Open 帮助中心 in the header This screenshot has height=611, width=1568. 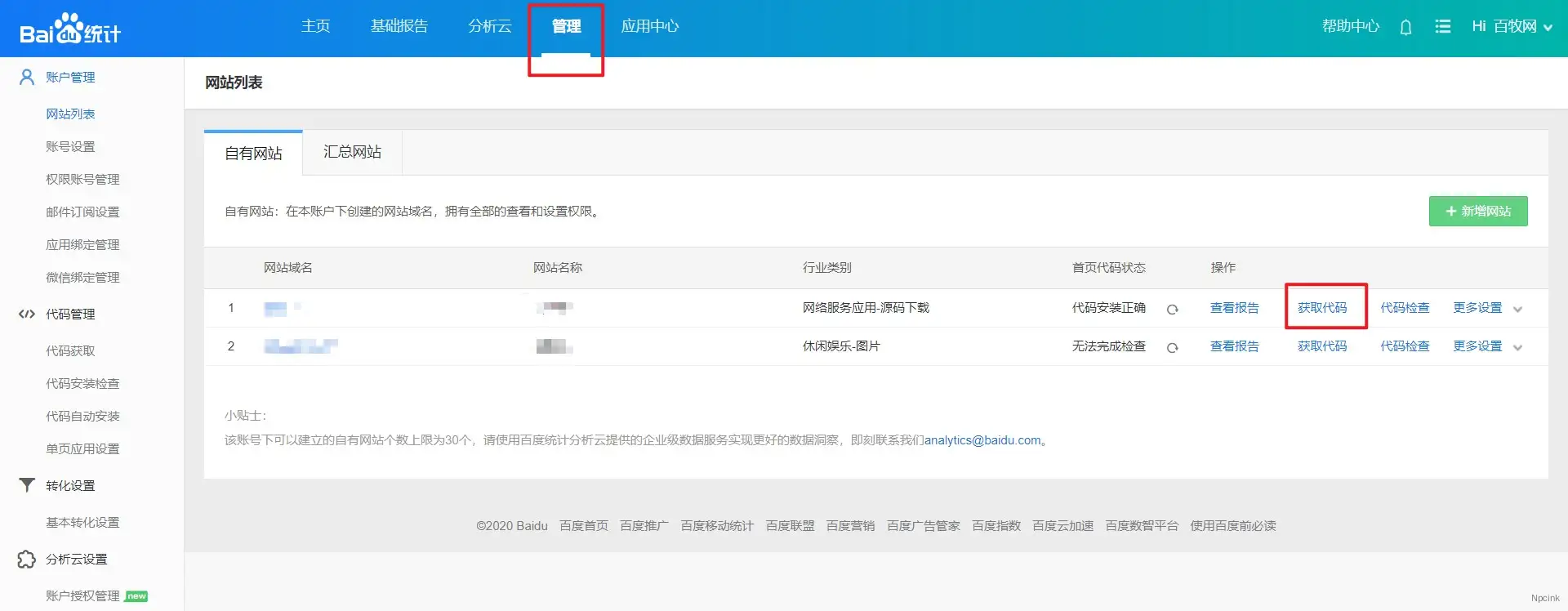[x=1351, y=26]
